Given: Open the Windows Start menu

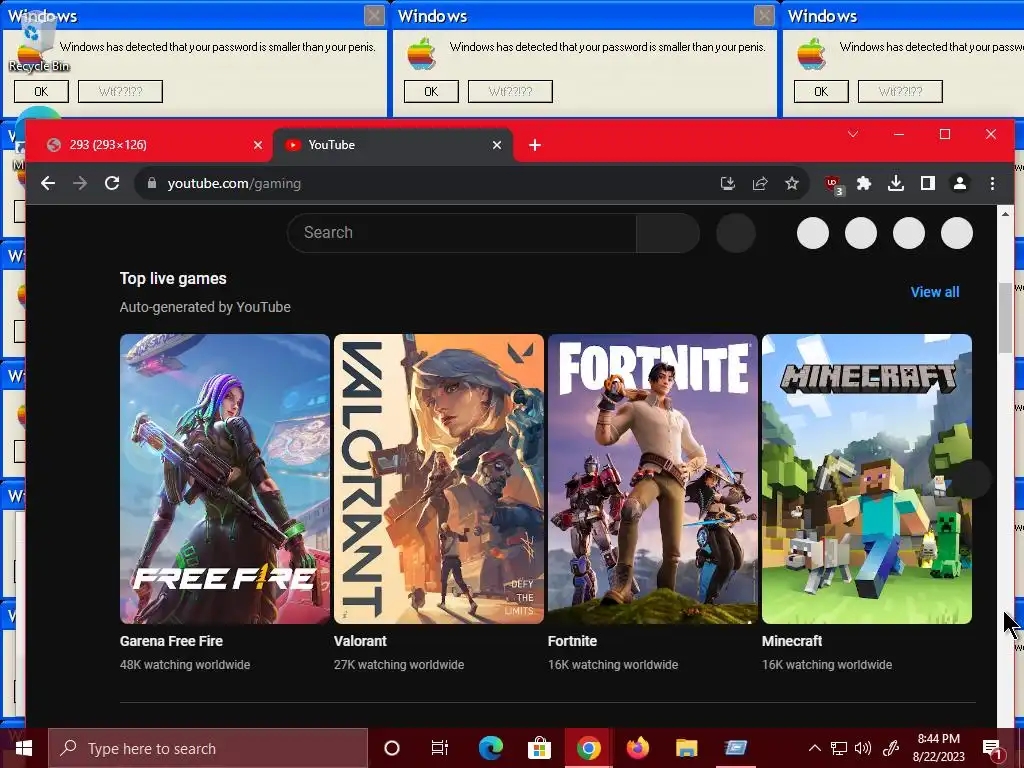Looking at the screenshot, I should [24, 748].
